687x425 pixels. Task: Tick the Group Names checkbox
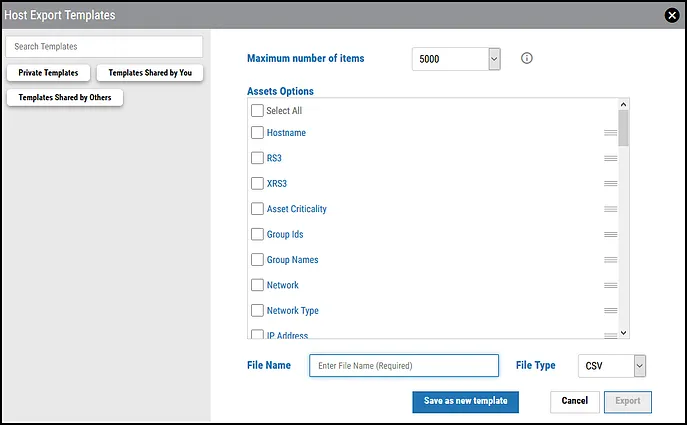pyautogui.click(x=257, y=259)
